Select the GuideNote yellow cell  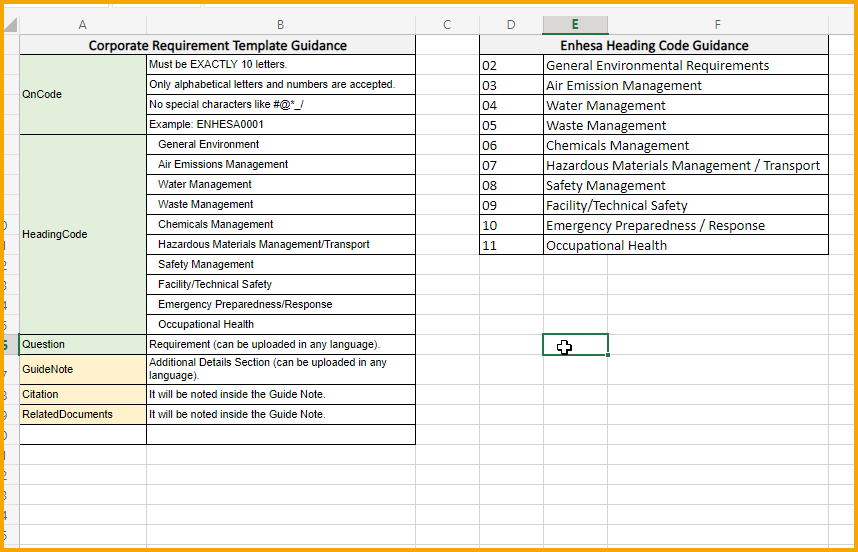tap(83, 369)
